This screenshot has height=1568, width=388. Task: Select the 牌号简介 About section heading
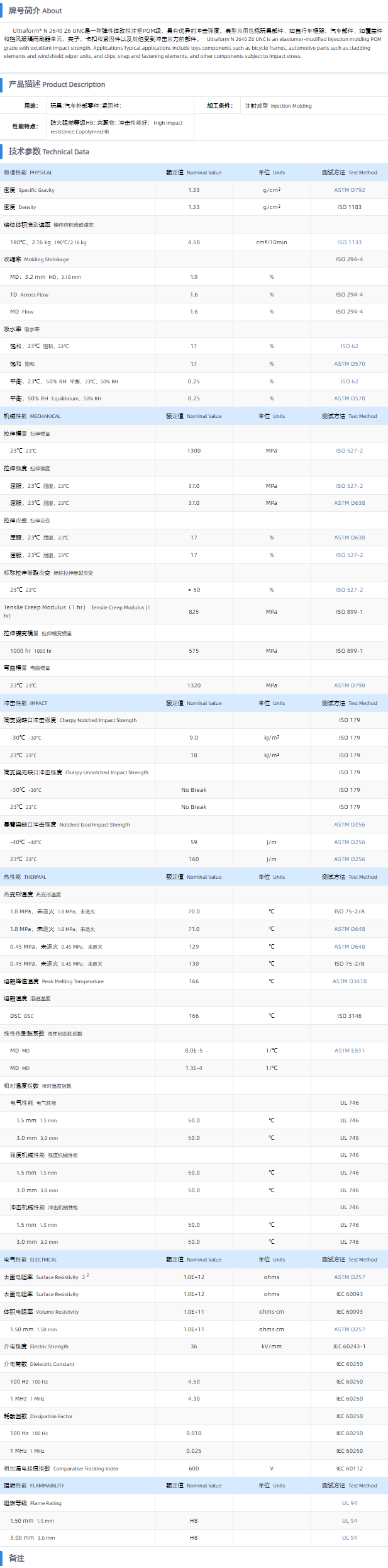click(35, 11)
